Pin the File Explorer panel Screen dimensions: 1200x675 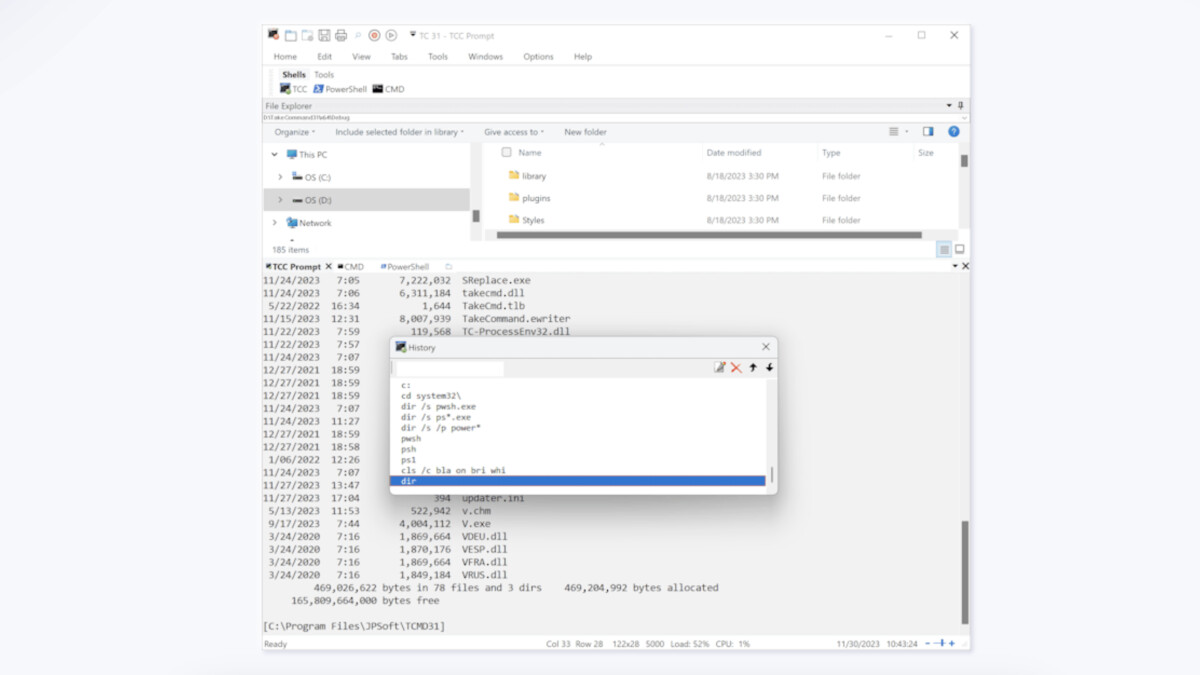(961, 105)
